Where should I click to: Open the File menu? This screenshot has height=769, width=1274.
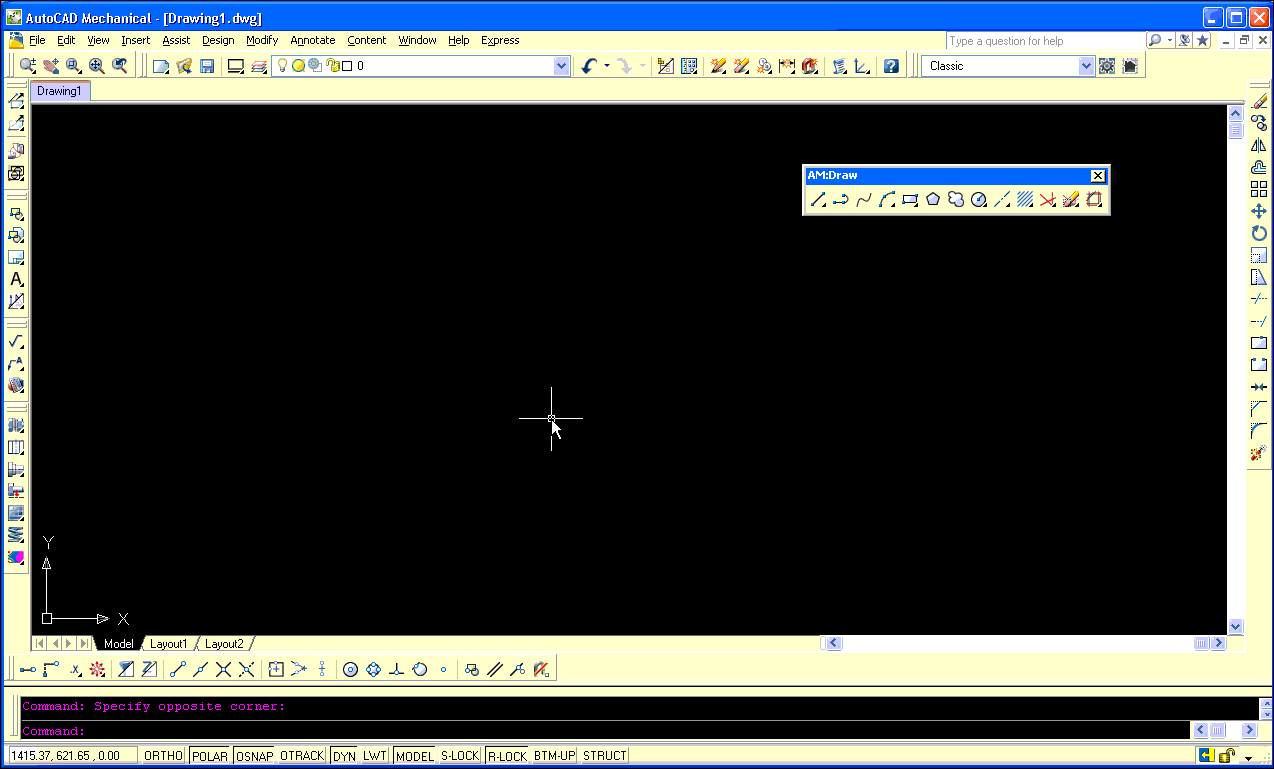tap(37, 41)
